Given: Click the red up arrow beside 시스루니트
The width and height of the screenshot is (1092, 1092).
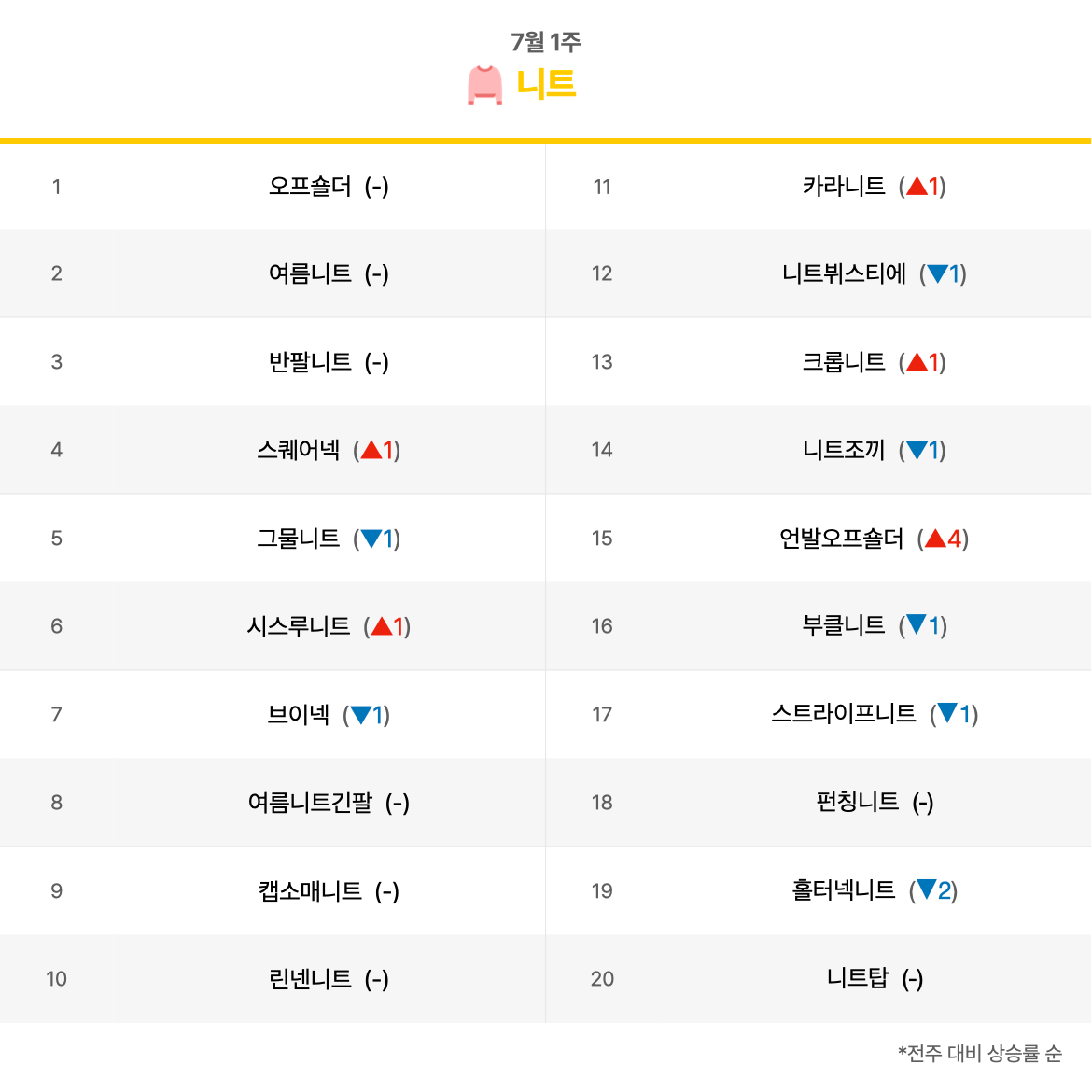Looking at the screenshot, I should click(x=382, y=626).
